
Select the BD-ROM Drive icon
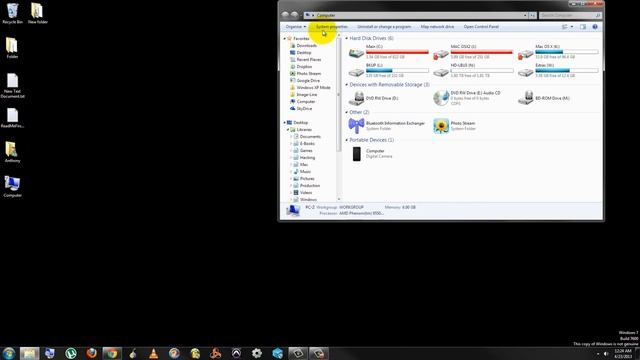526,98
